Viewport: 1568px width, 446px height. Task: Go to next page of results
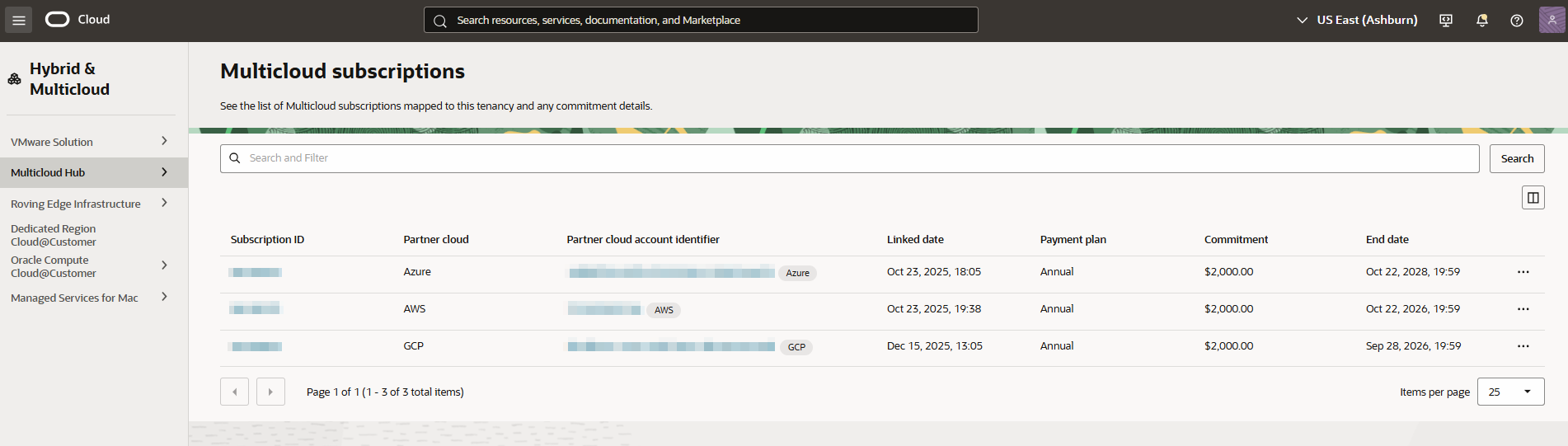270,392
